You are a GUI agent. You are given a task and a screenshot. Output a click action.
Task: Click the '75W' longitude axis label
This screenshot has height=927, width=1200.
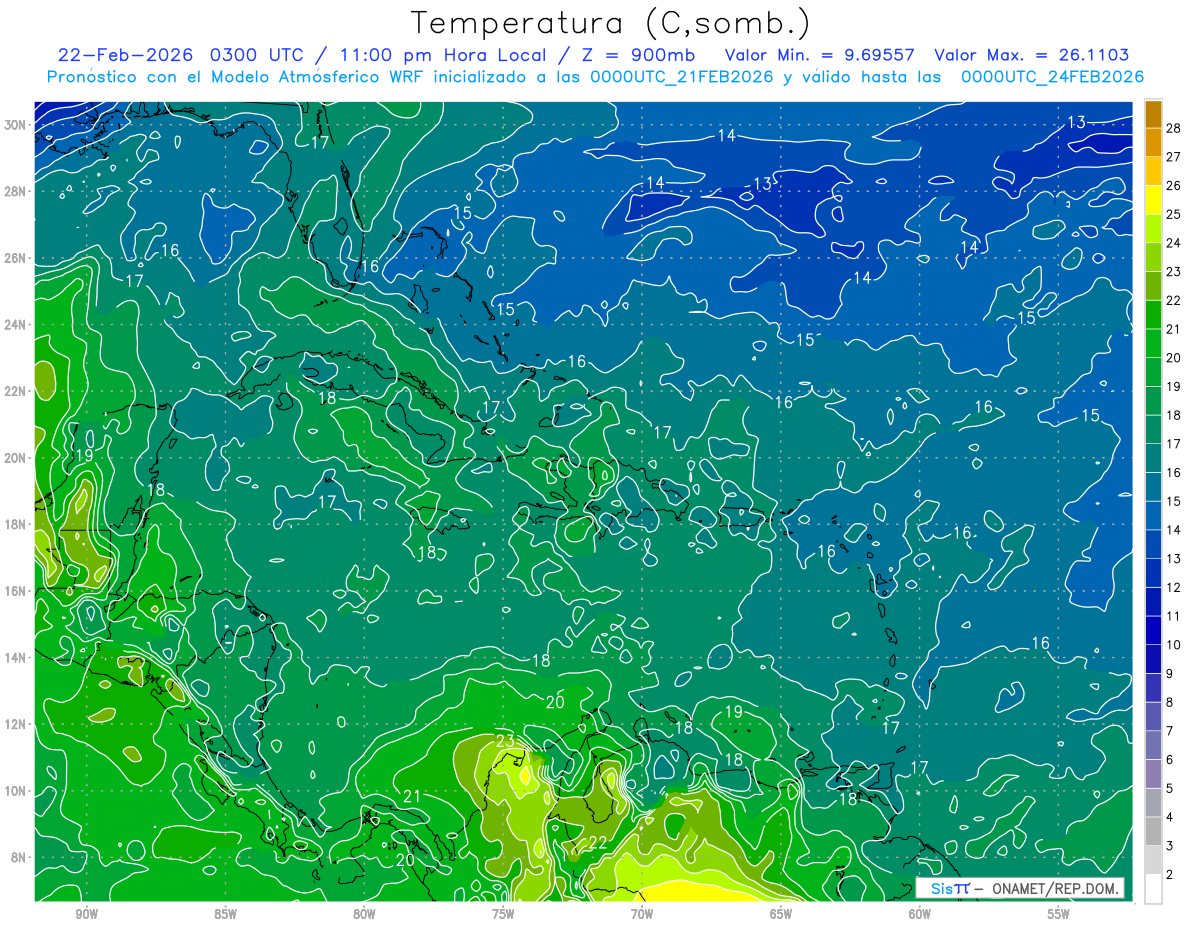click(503, 914)
